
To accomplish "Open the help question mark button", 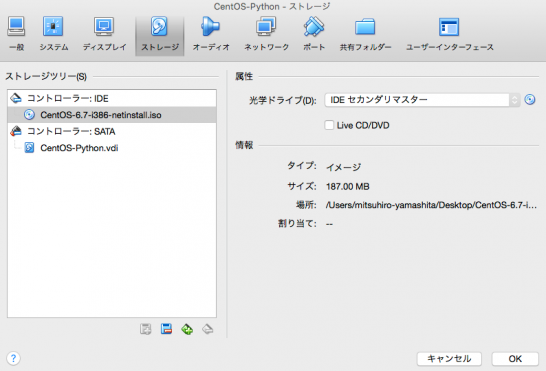I will [13, 358].
